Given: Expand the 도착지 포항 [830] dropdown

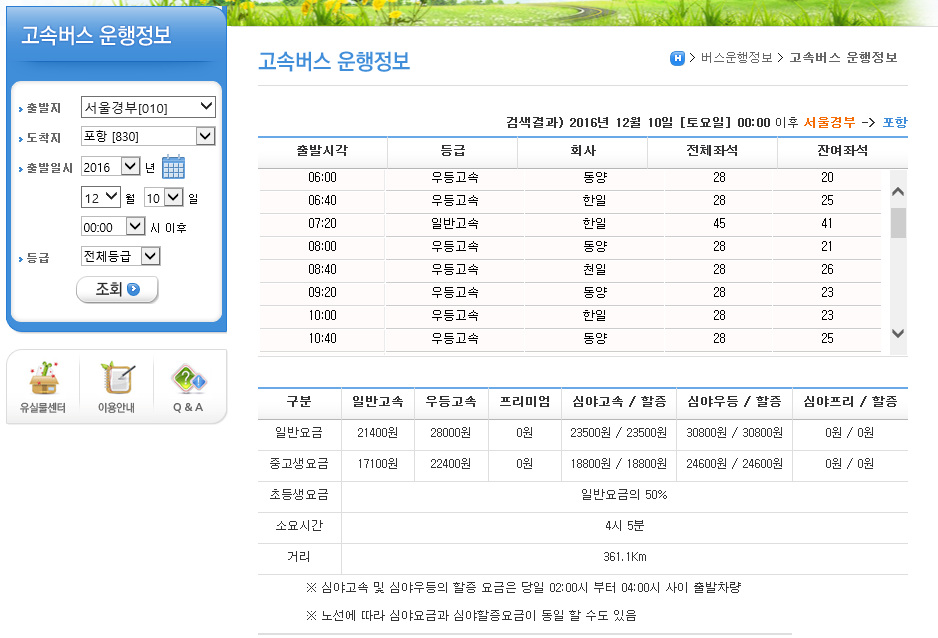Looking at the screenshot, I should point(148,136).
